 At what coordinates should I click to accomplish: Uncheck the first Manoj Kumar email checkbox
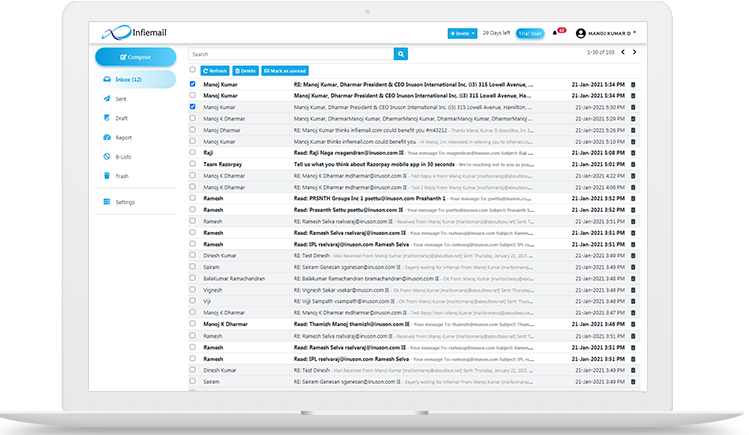[x=192, y=84]
